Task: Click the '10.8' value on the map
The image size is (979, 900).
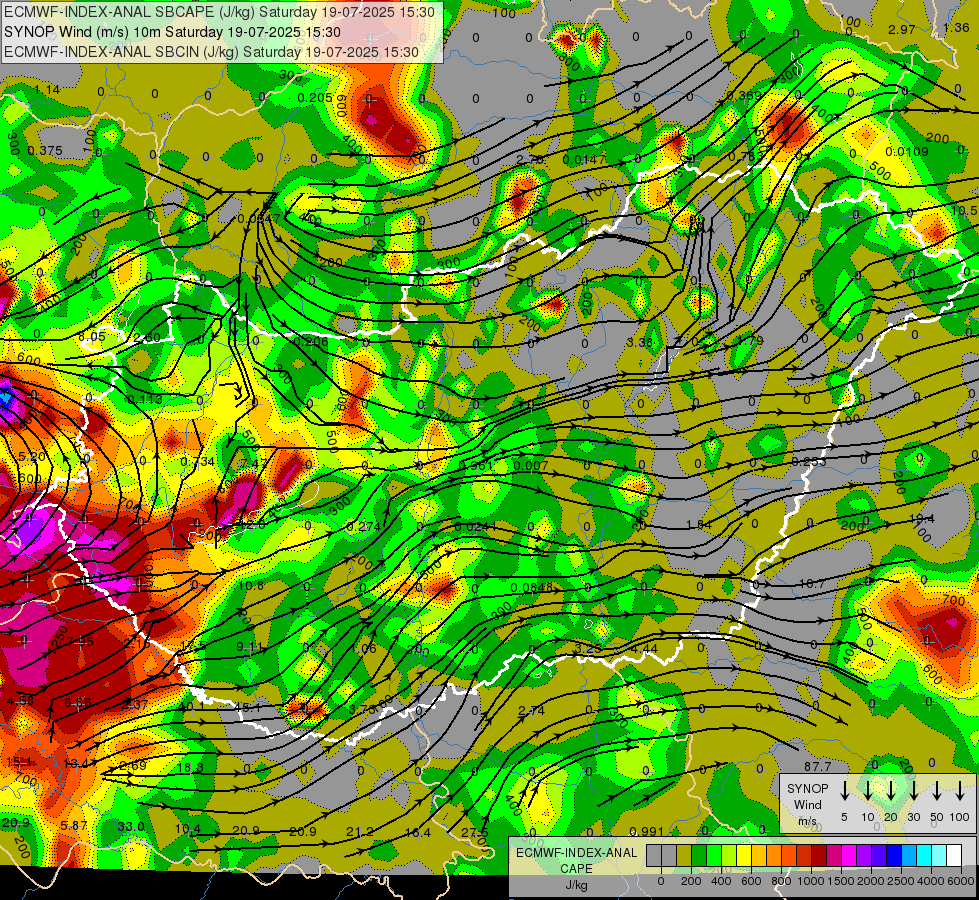Action: pos(250,585)
